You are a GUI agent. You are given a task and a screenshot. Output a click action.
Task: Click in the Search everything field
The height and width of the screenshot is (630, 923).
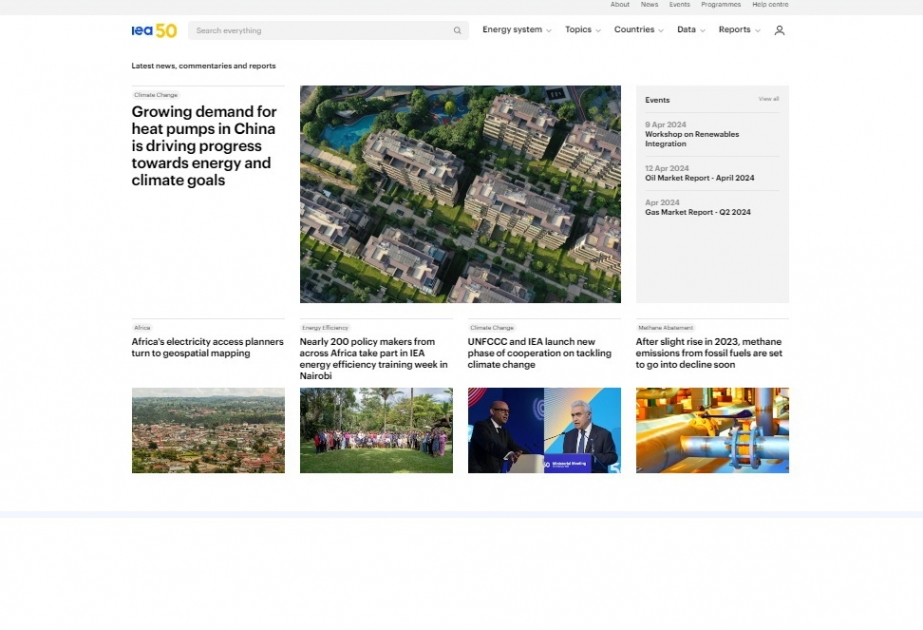coord(320,31)
